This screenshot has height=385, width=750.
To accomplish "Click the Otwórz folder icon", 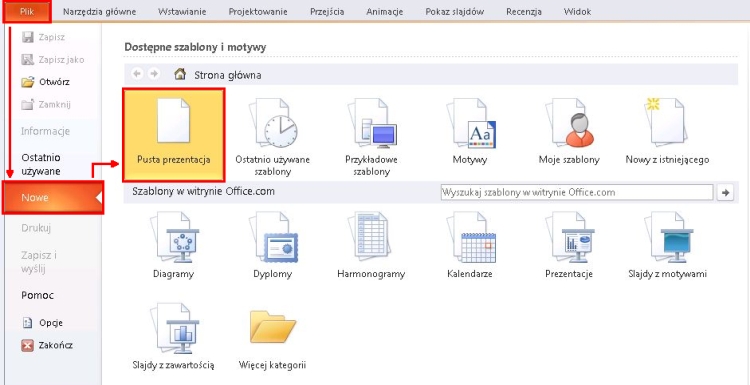I will pos(28,82).
